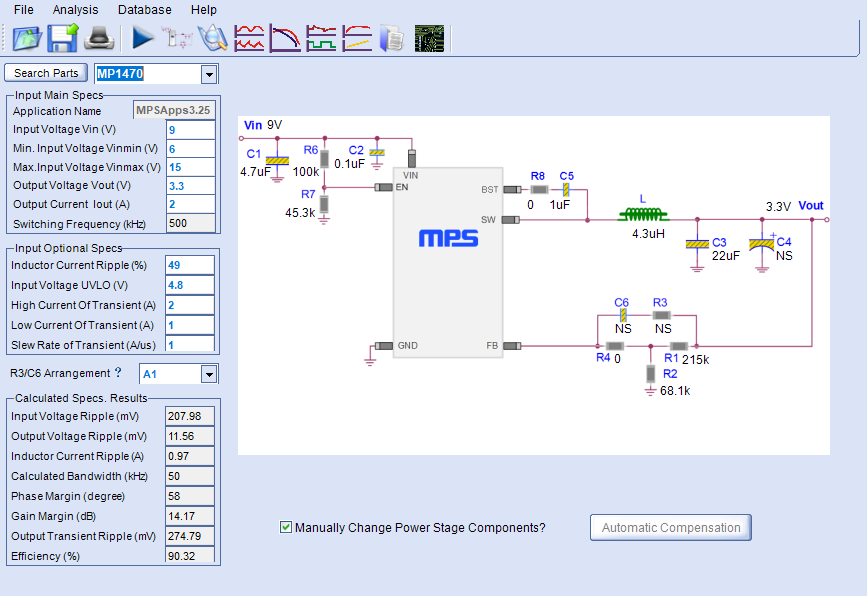Open the red waveform ripple viewer icon
The height and width of the screenshot is (596, 867).
249,38
